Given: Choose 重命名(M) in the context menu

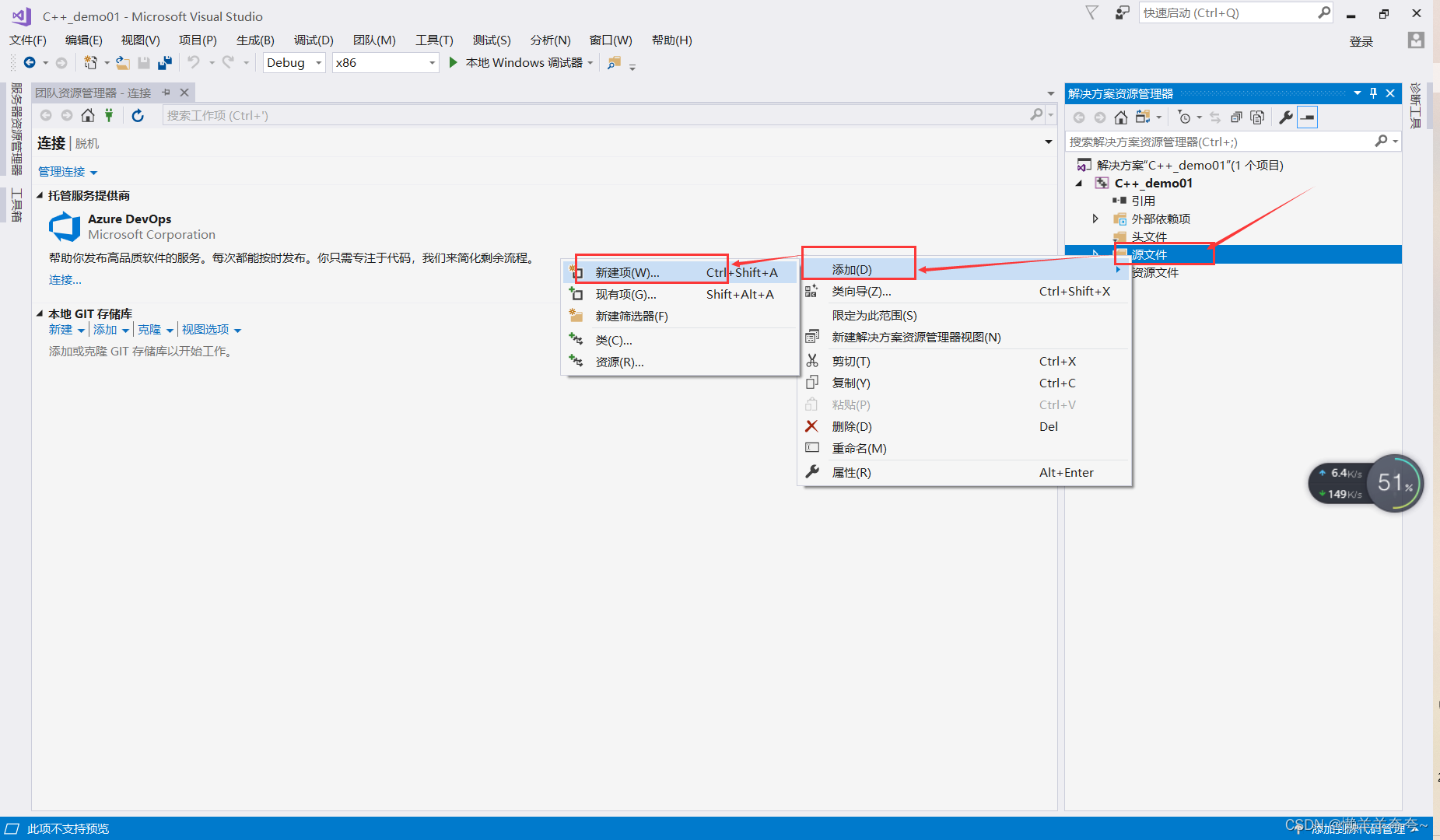Looking at the screenshot, I should 965,448.
